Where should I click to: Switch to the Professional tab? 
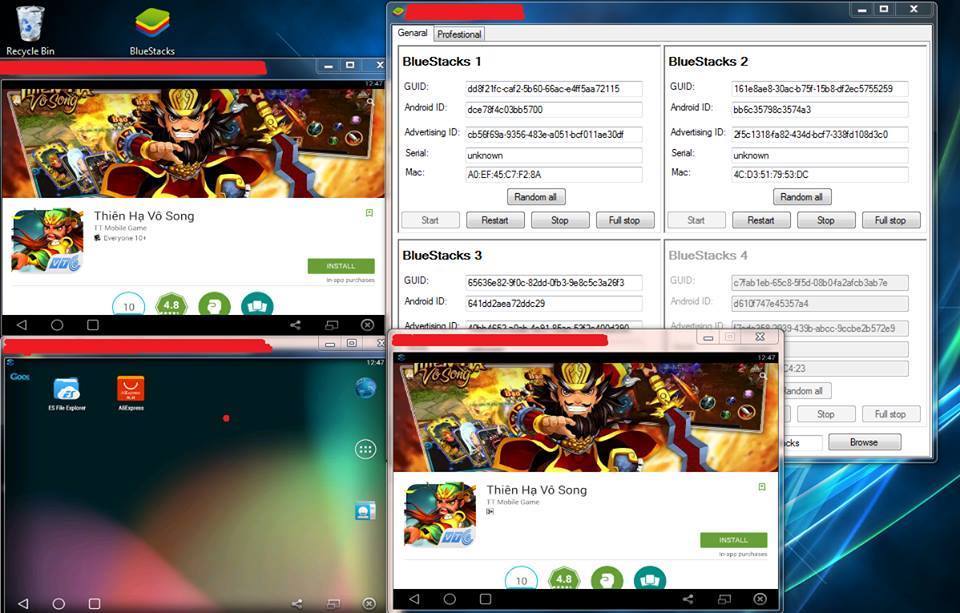pyautogui.click(x=459, y=34)
